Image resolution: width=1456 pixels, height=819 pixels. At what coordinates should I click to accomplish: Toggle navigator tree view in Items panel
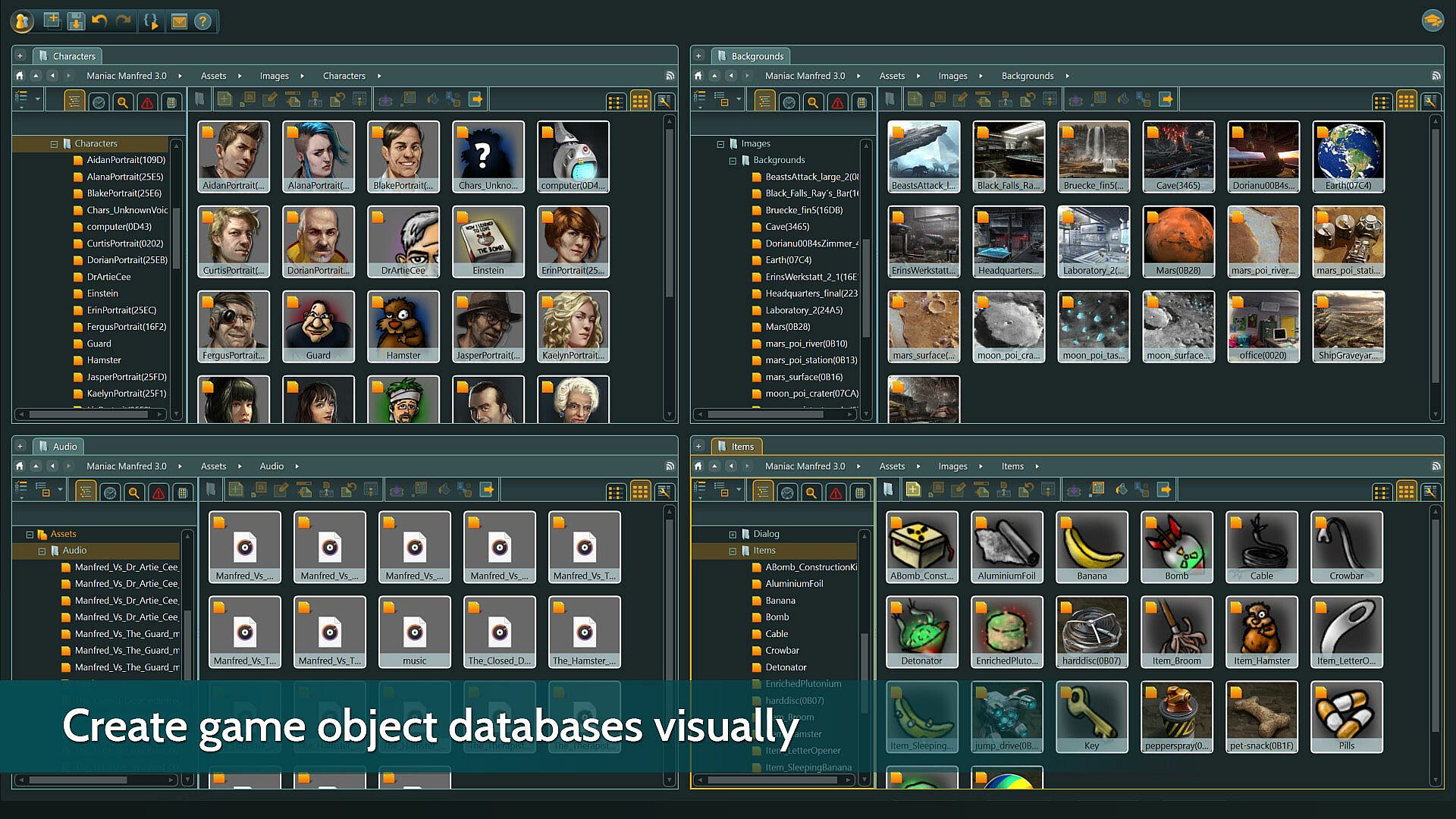coord(763,492)
